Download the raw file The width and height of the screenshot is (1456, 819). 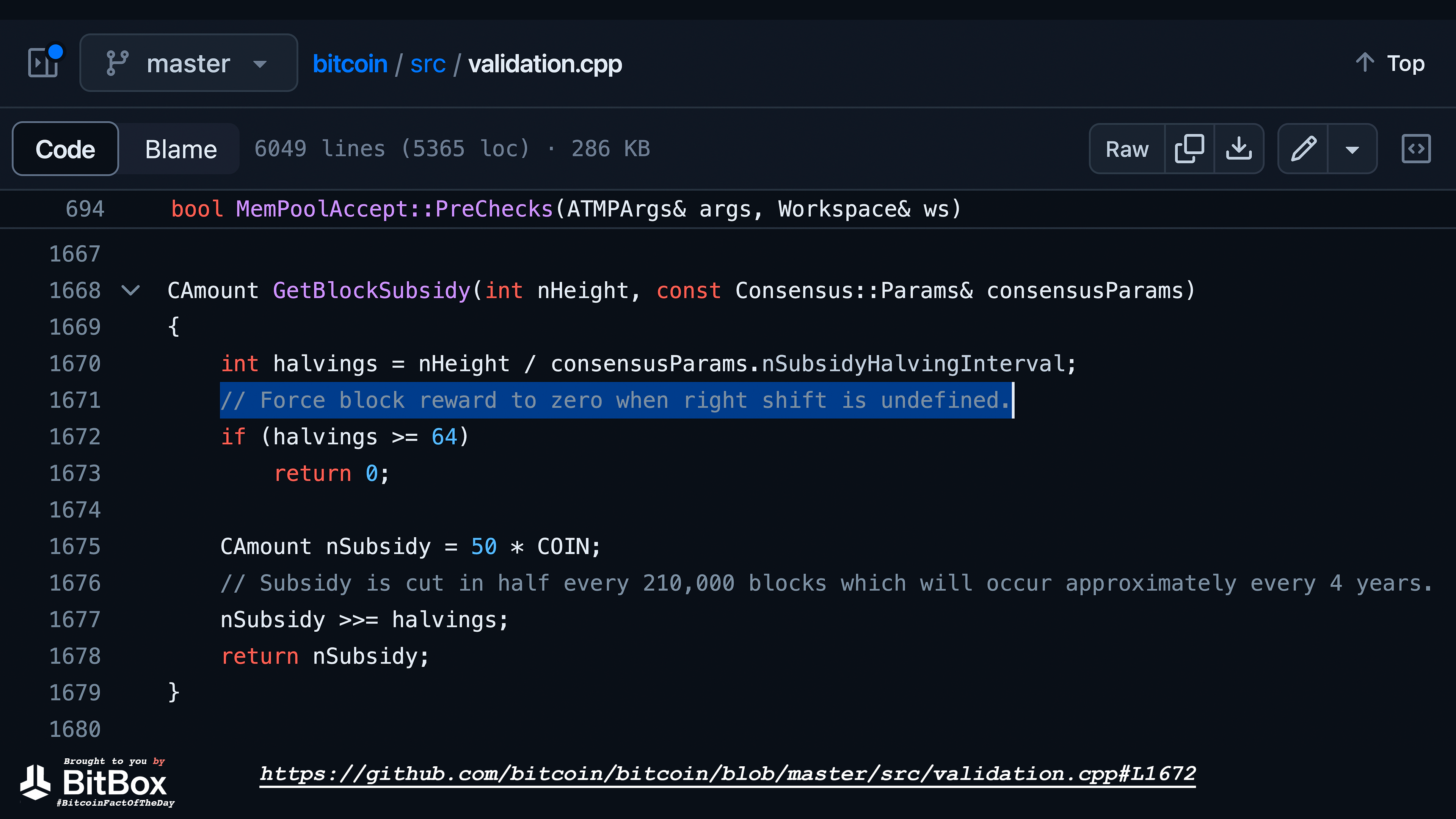[x=1238, y=149]
